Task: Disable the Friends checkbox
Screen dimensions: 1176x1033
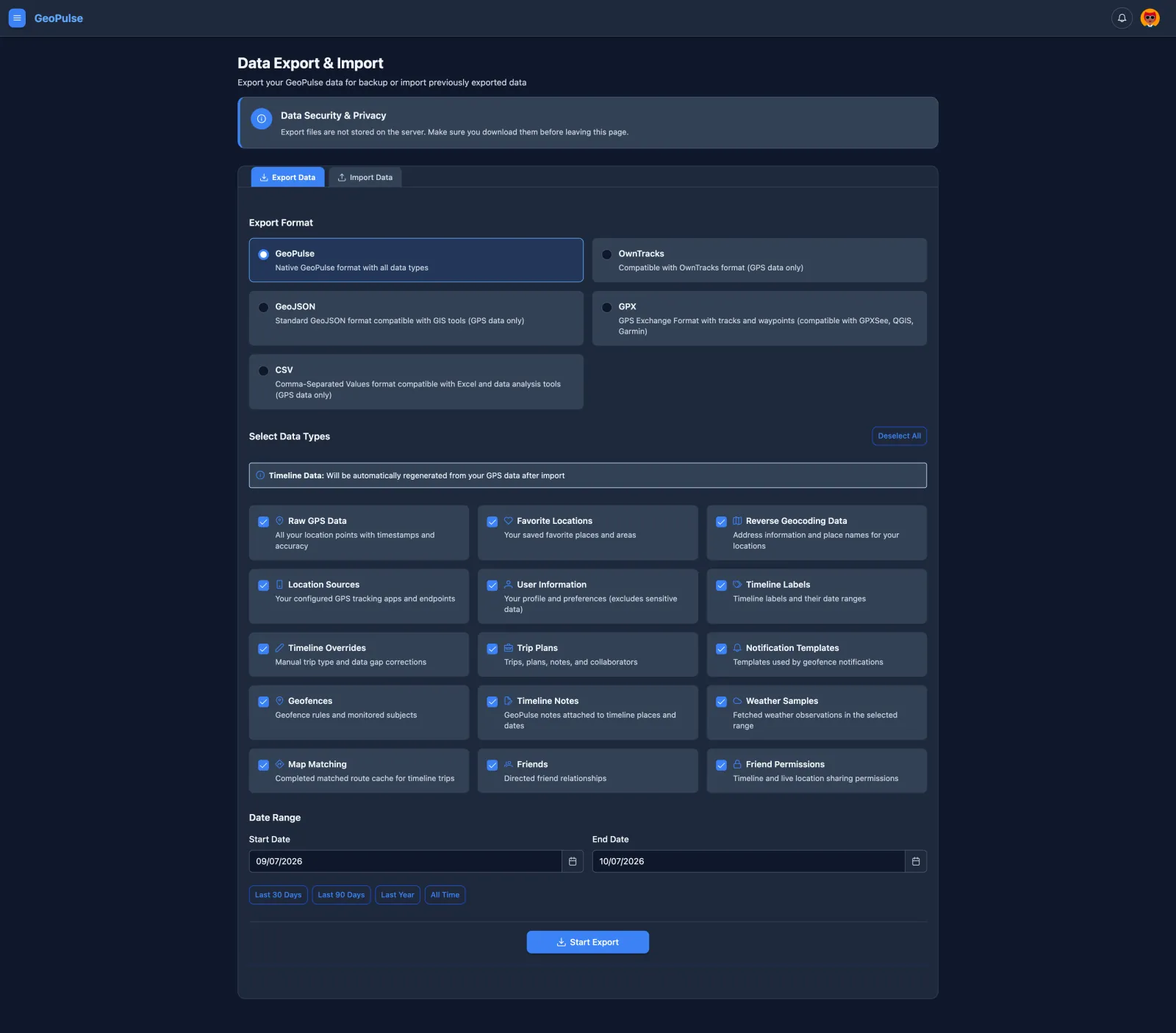Action: (492, 765)
